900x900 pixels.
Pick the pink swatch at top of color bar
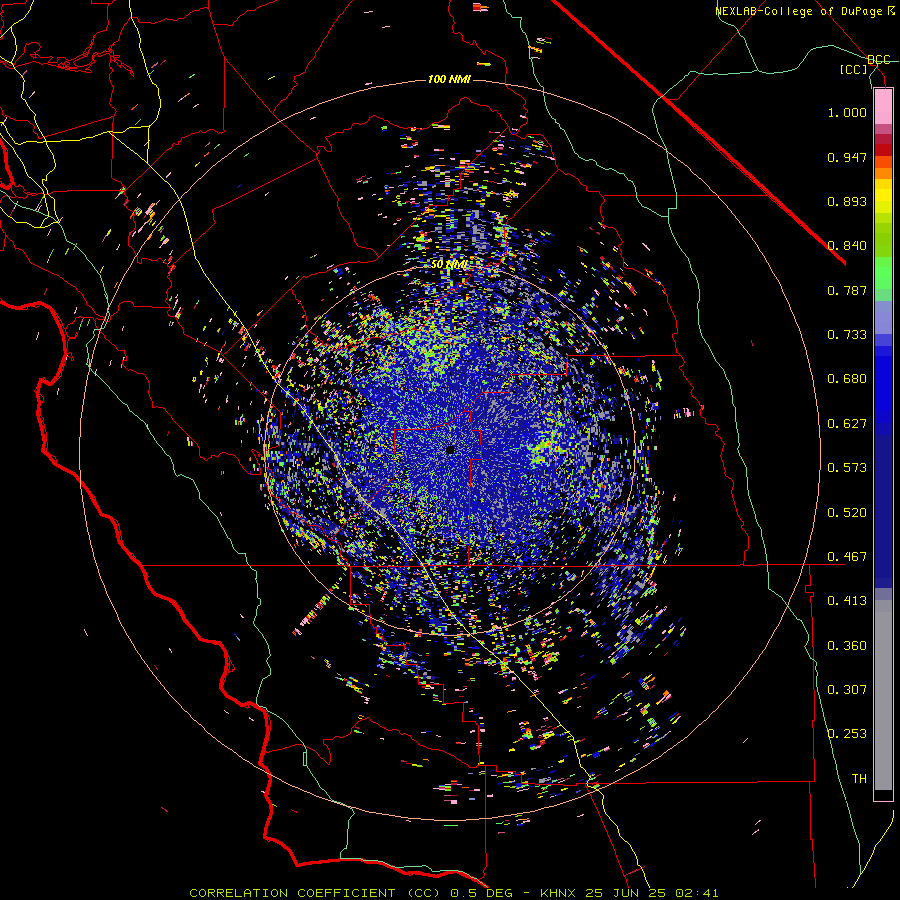point(883,107)
